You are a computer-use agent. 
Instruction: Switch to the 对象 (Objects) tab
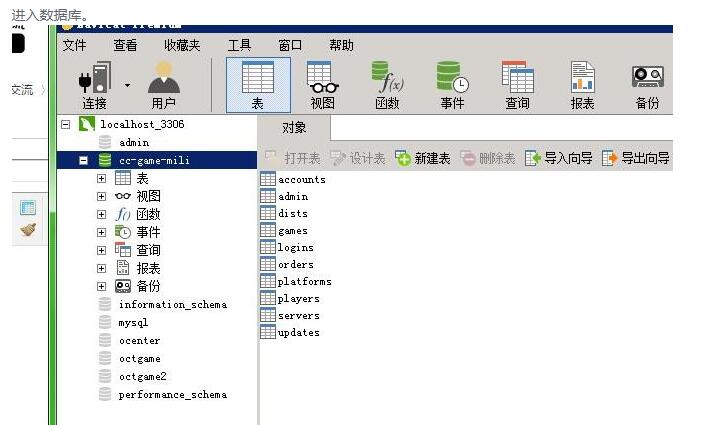[x=294, y=128]
